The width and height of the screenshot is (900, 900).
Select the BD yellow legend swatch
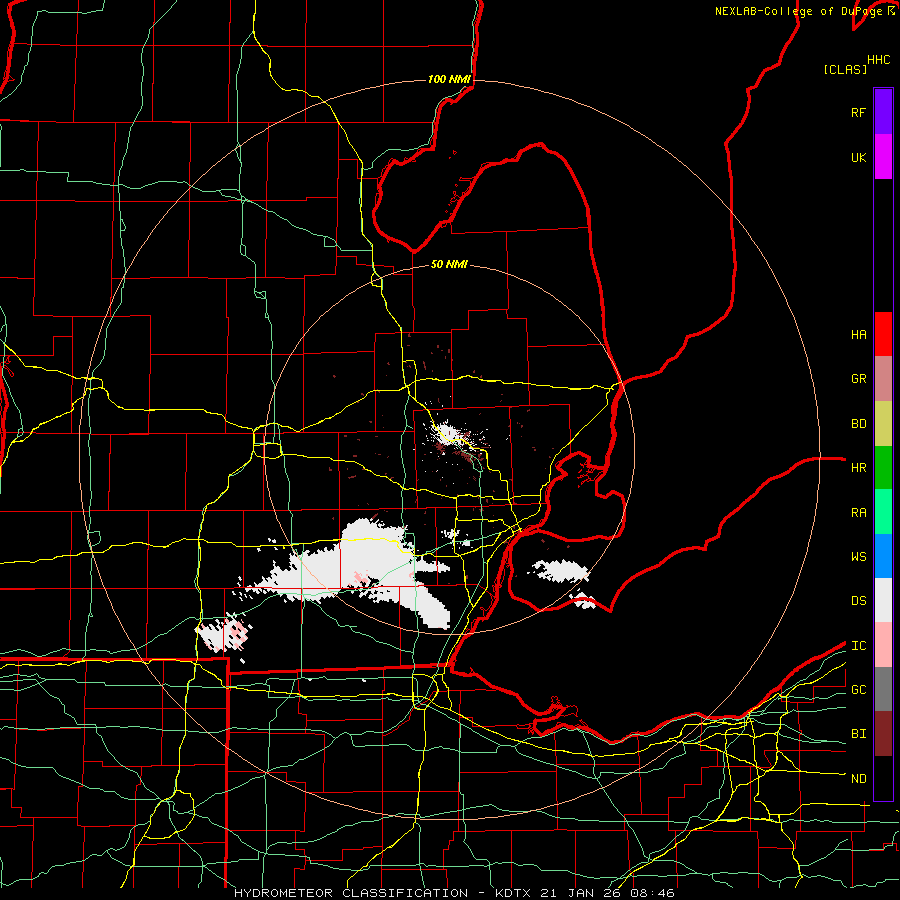coord(883,423)
